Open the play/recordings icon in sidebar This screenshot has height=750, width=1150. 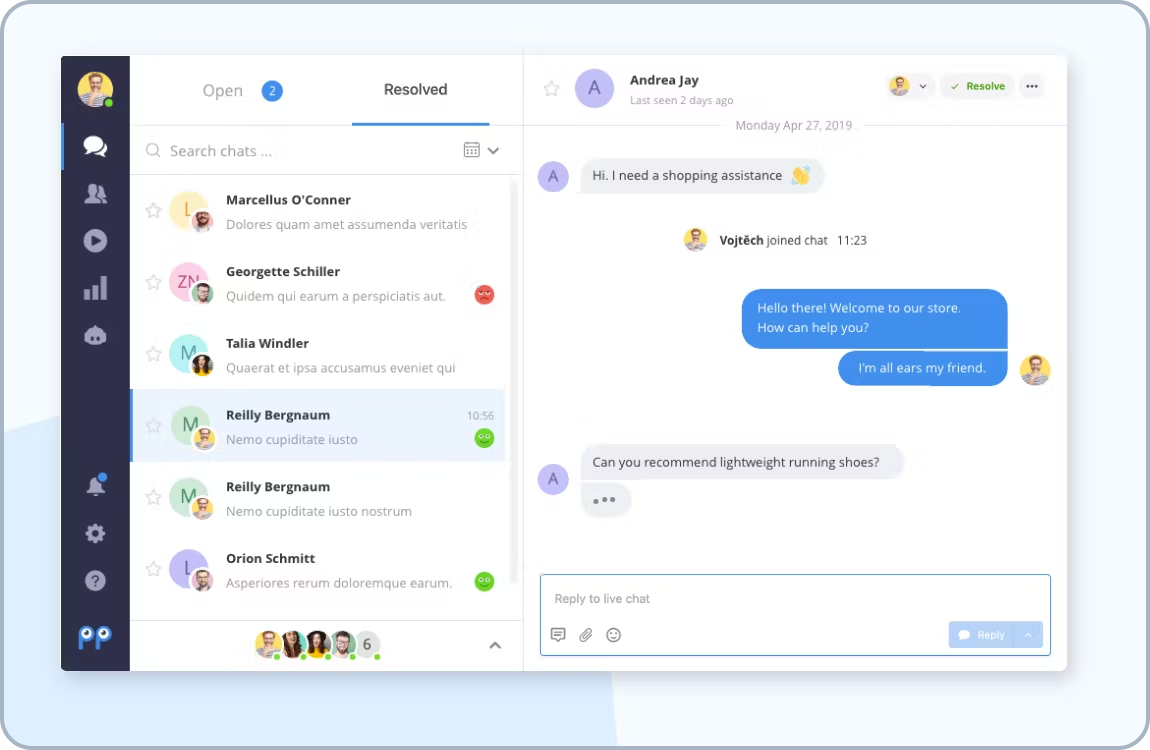(95, 240)
